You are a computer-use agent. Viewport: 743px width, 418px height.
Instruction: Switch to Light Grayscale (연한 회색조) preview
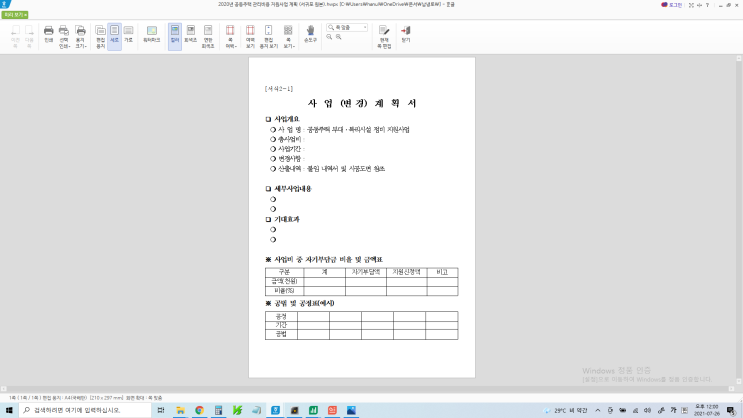208,36
